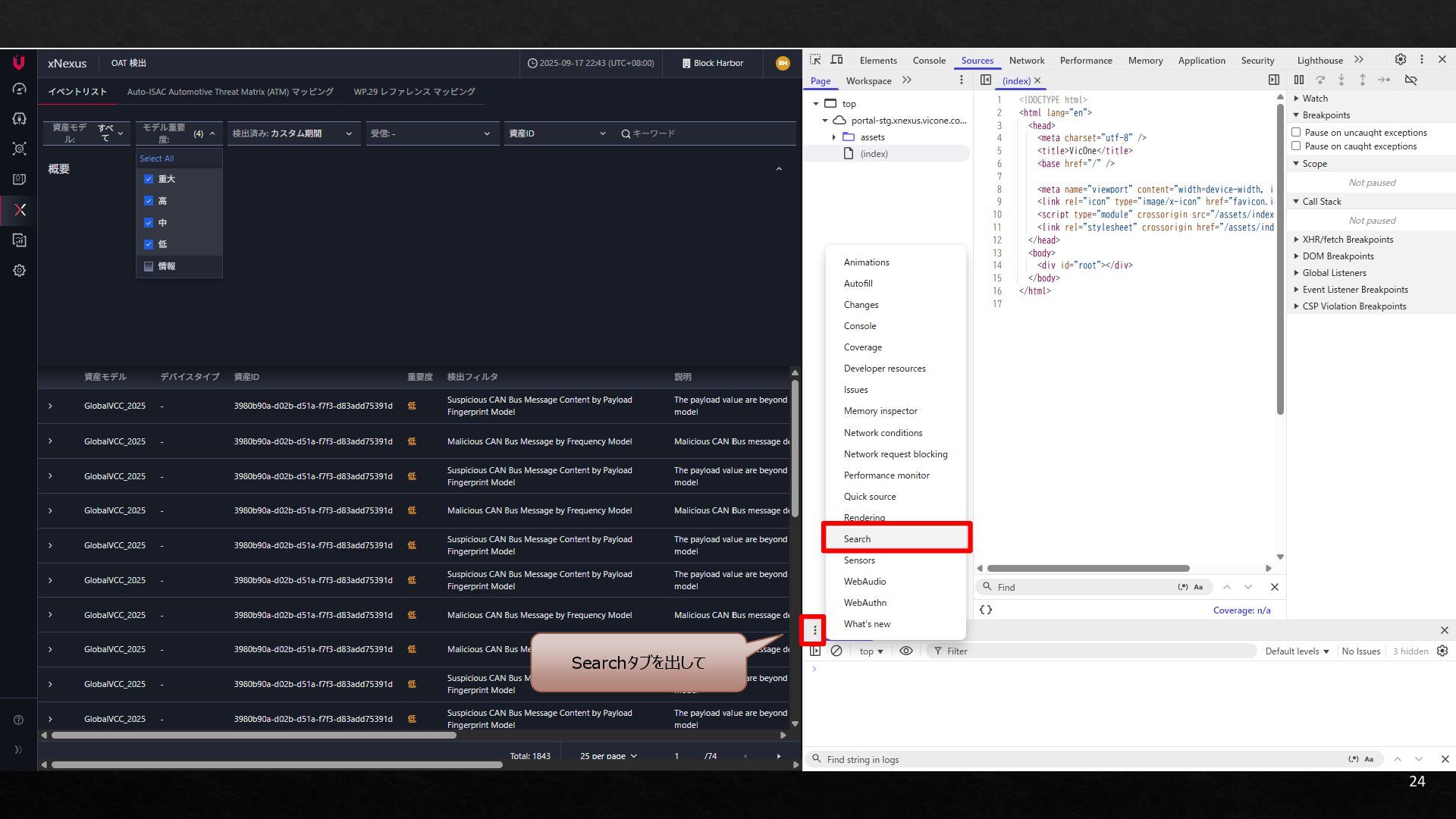
Task: Open the Default levels log filter
Action: point(1296,651)
